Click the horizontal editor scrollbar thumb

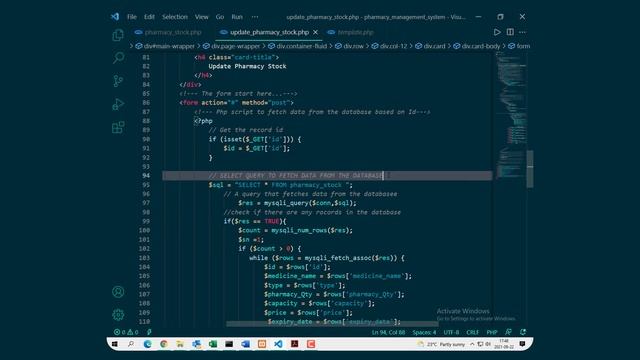click(332, 324)
